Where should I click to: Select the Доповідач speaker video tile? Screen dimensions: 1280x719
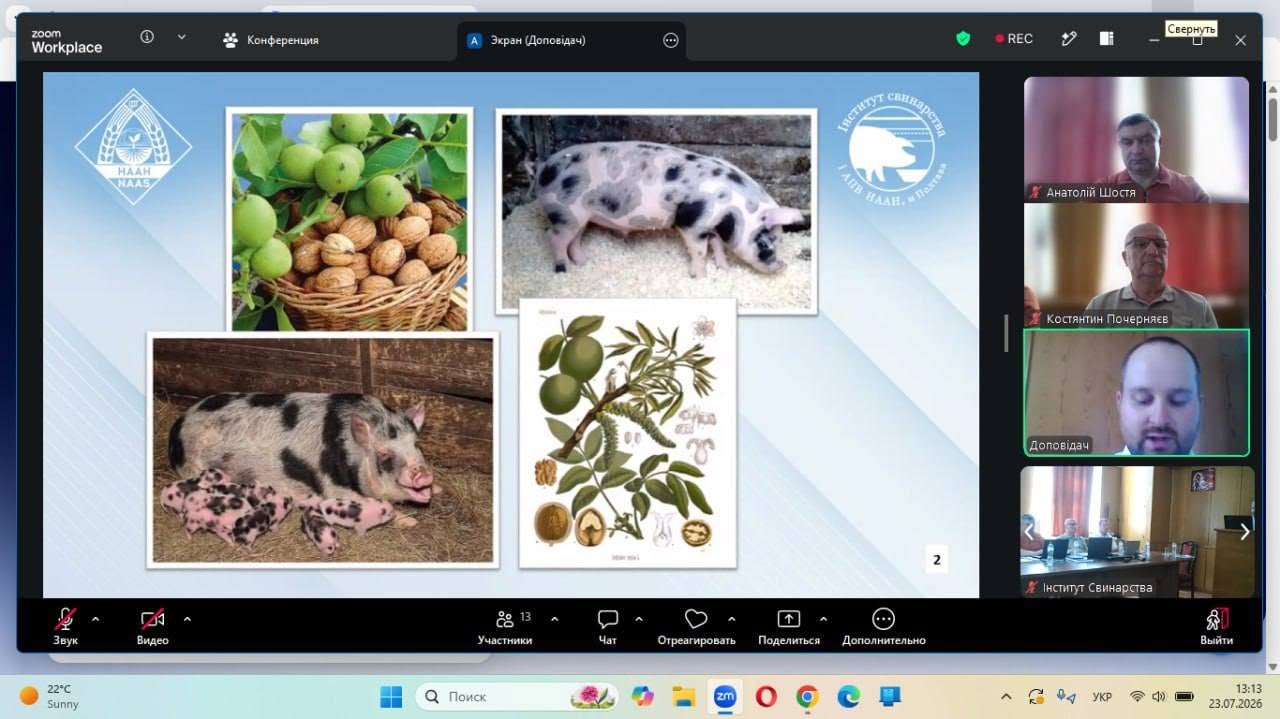click(1136, 392)
